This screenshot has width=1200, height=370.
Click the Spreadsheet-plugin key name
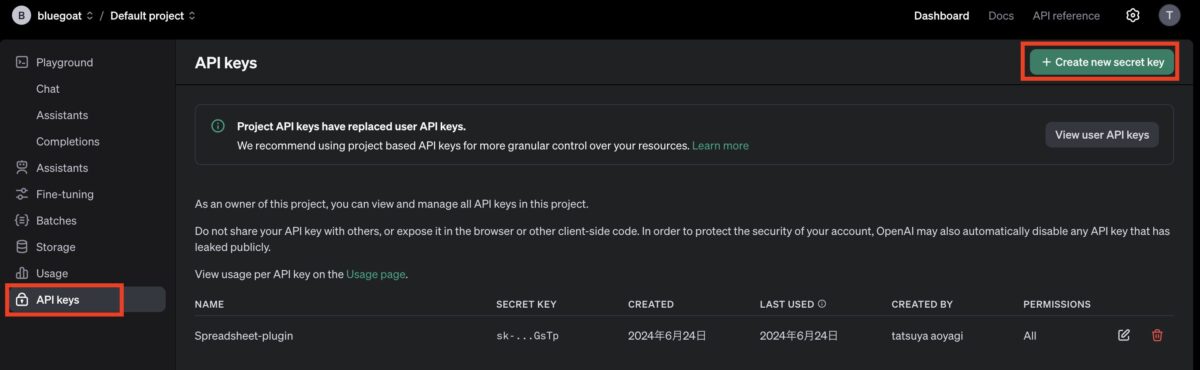click(x=243, y=336)
